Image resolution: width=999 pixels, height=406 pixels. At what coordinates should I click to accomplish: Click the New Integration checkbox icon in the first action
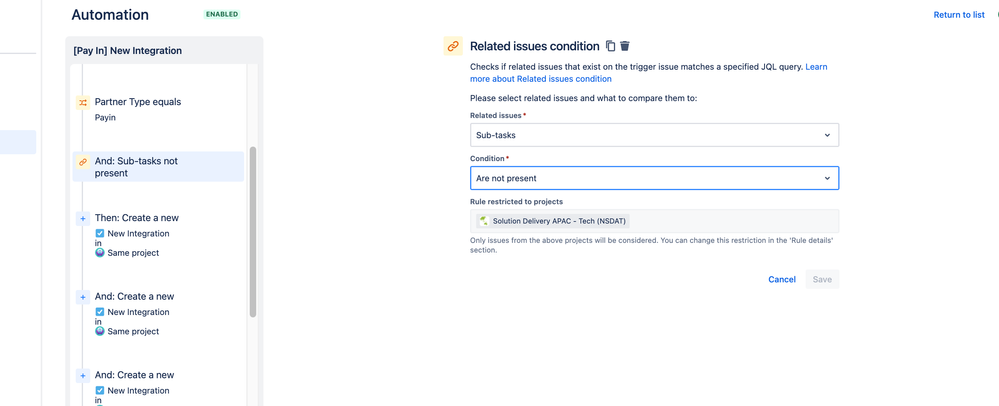tap(100, 234)
